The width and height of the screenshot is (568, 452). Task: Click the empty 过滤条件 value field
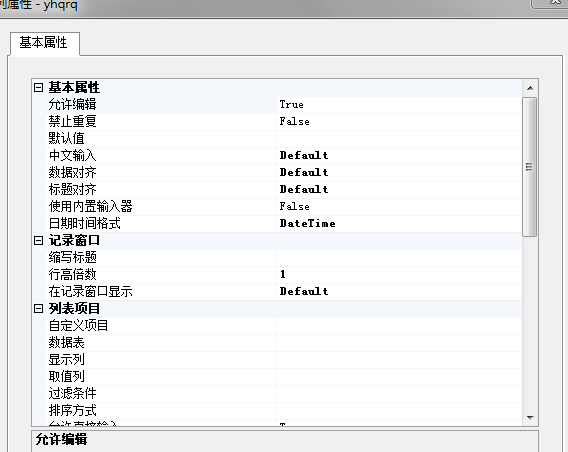coord(399,394)
